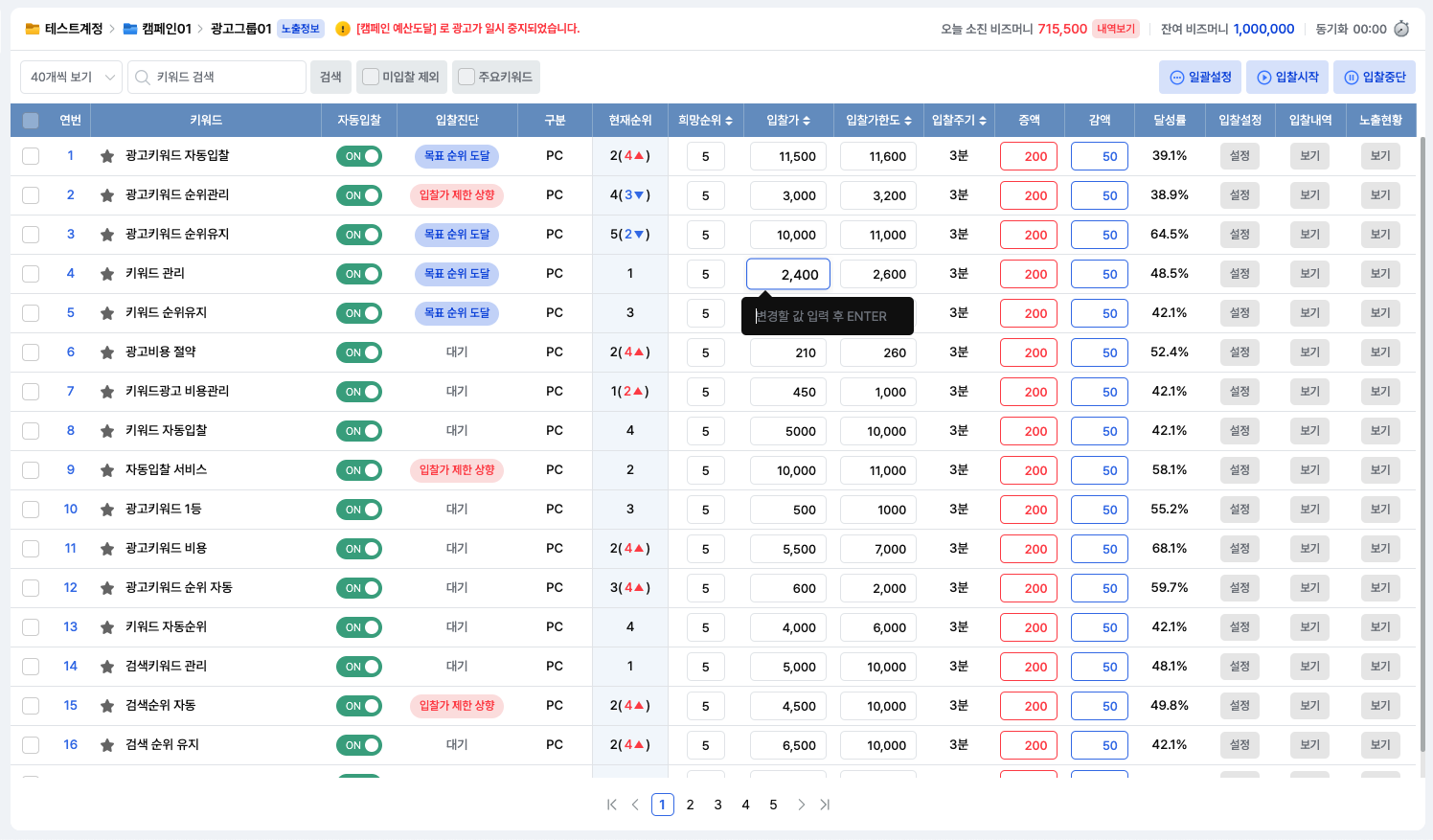Click the 입찰시작 button

pos(1288,78)
